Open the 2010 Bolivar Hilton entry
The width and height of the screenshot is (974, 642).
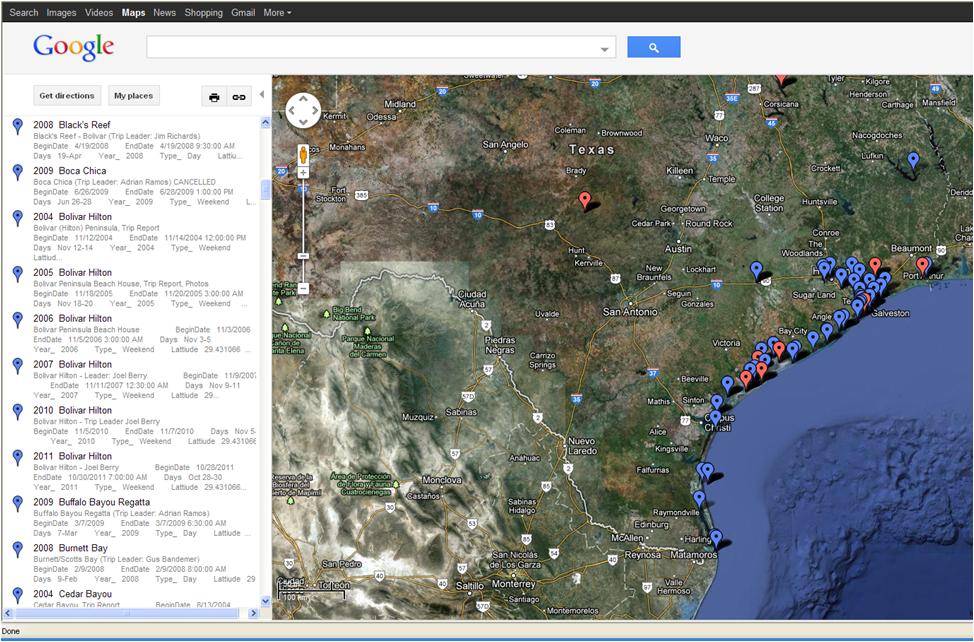[x=73, y=410]
